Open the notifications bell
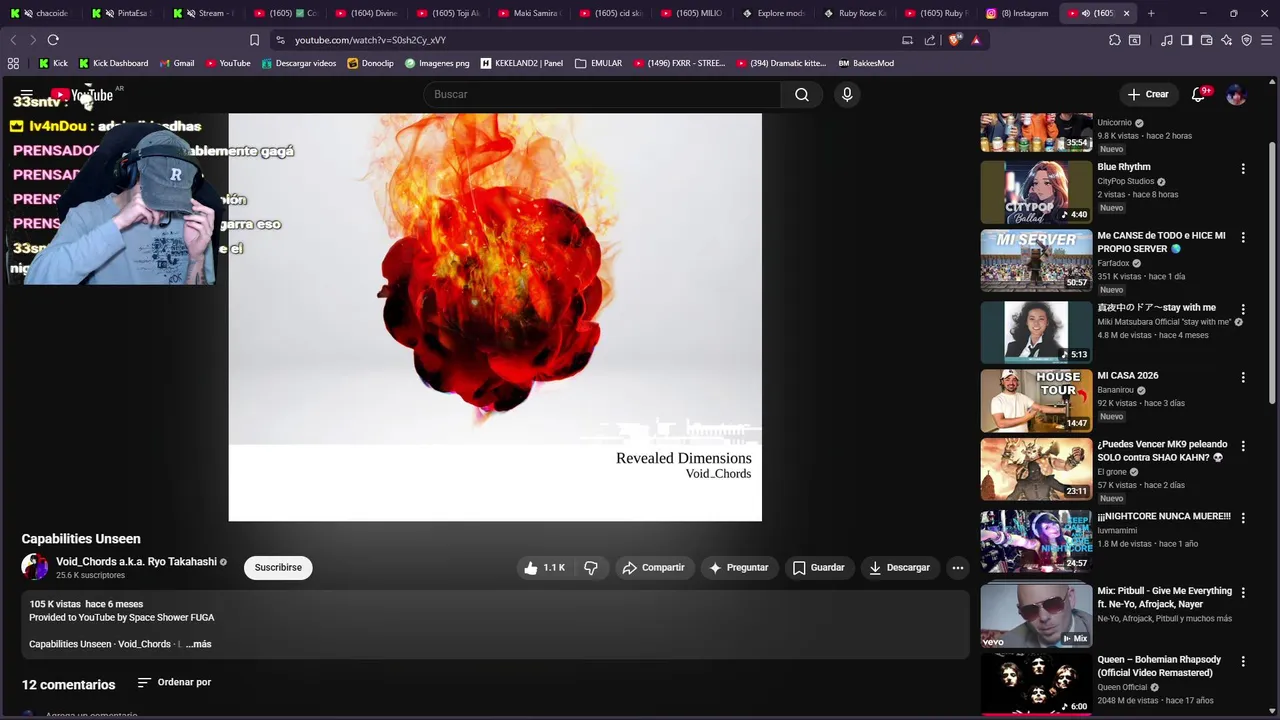1280x720 pixels. [1198, 94]
